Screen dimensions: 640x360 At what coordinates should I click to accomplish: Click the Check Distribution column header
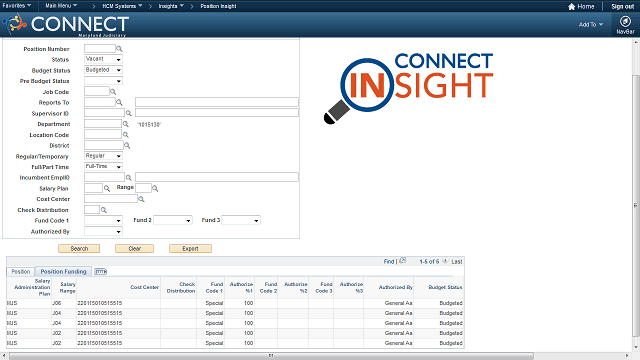[181, 287]
